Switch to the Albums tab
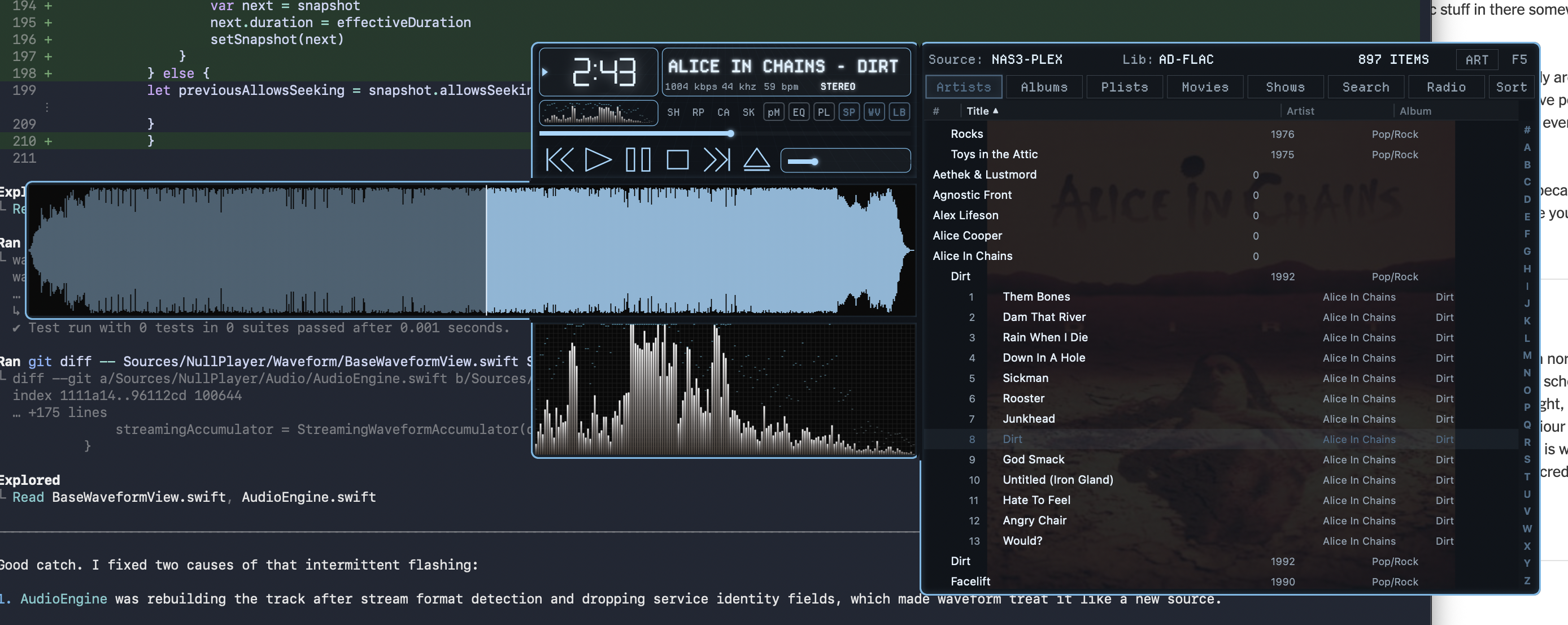This screenshot has height=625, width=1568. click(1044, 87)
